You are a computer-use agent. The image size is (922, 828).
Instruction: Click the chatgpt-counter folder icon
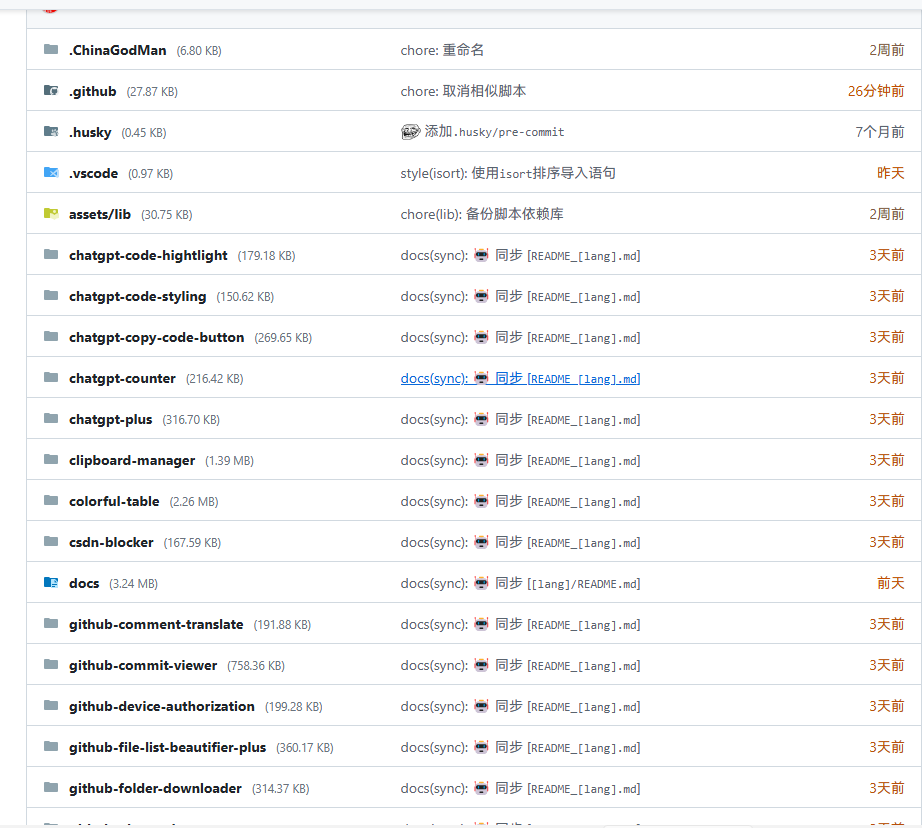coord(51,378)
